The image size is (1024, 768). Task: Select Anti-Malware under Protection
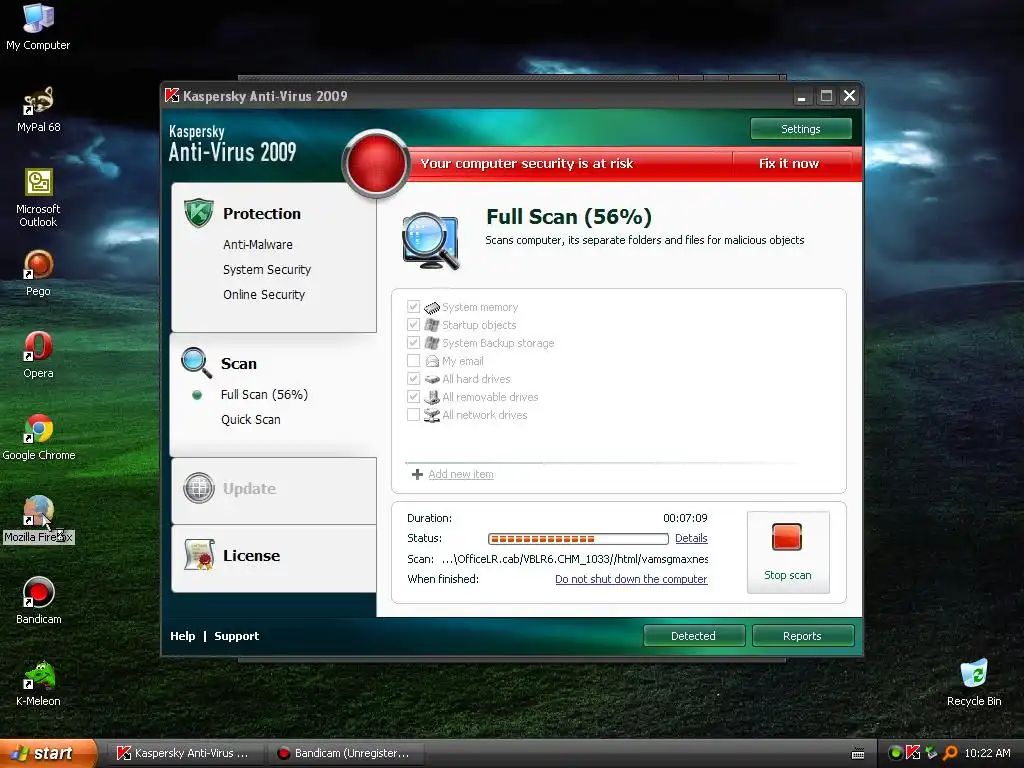tap(258, 245)
